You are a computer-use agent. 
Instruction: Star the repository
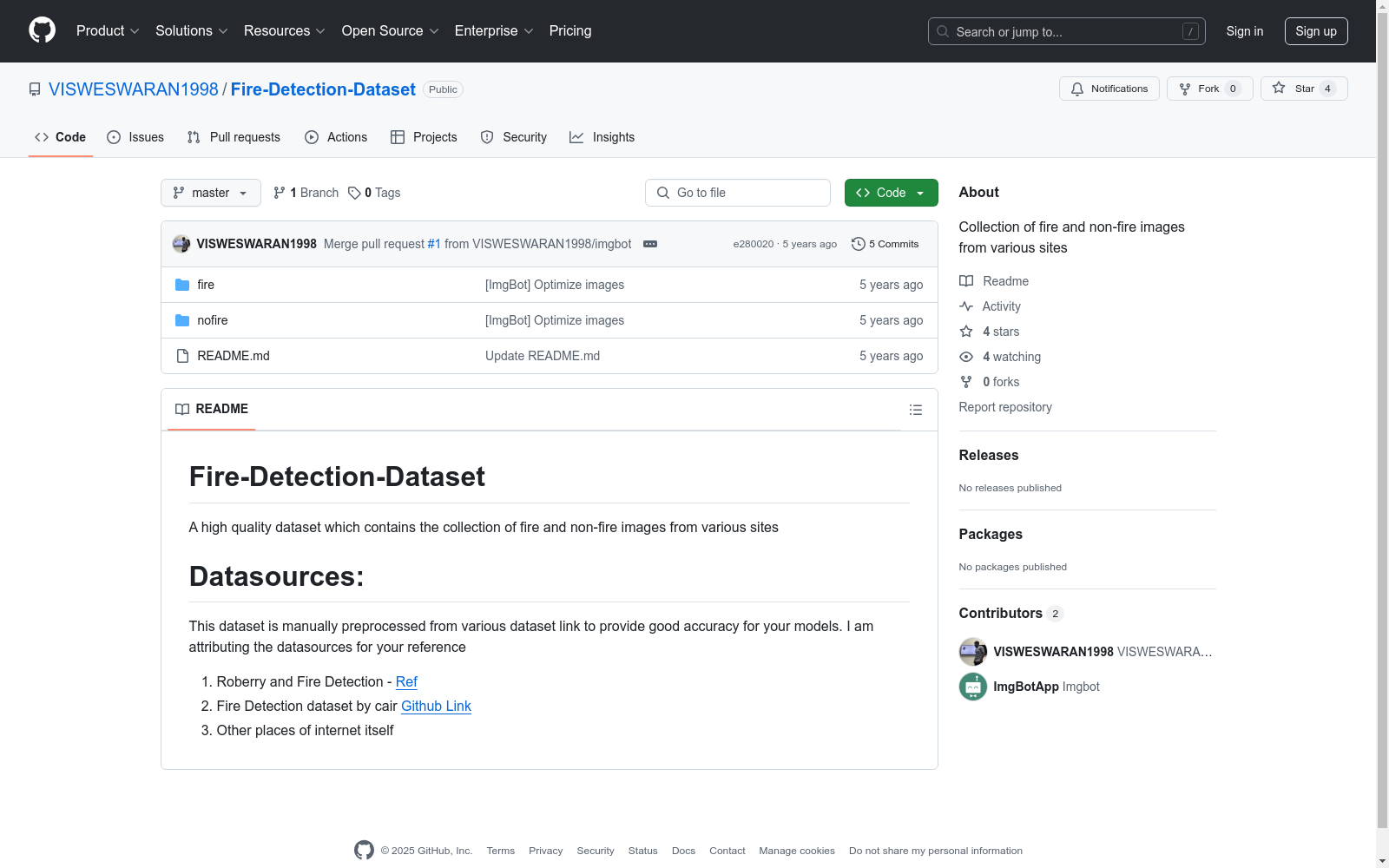(1304, 89)
